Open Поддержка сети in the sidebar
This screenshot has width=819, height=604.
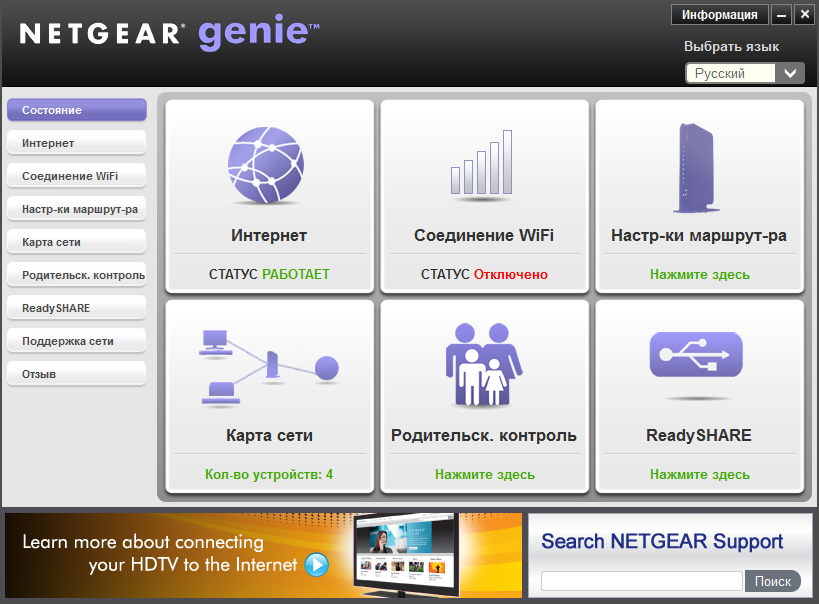coord(77,341)
